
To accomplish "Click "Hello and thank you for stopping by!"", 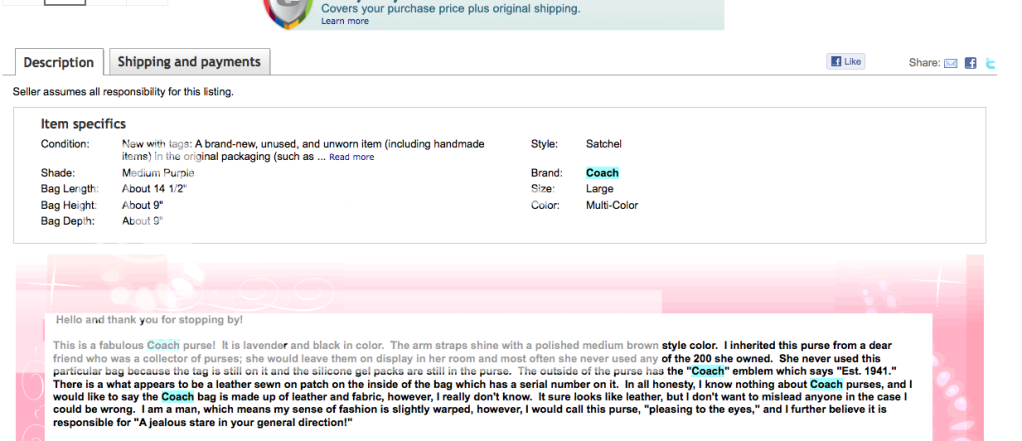I will click(149, 320).
